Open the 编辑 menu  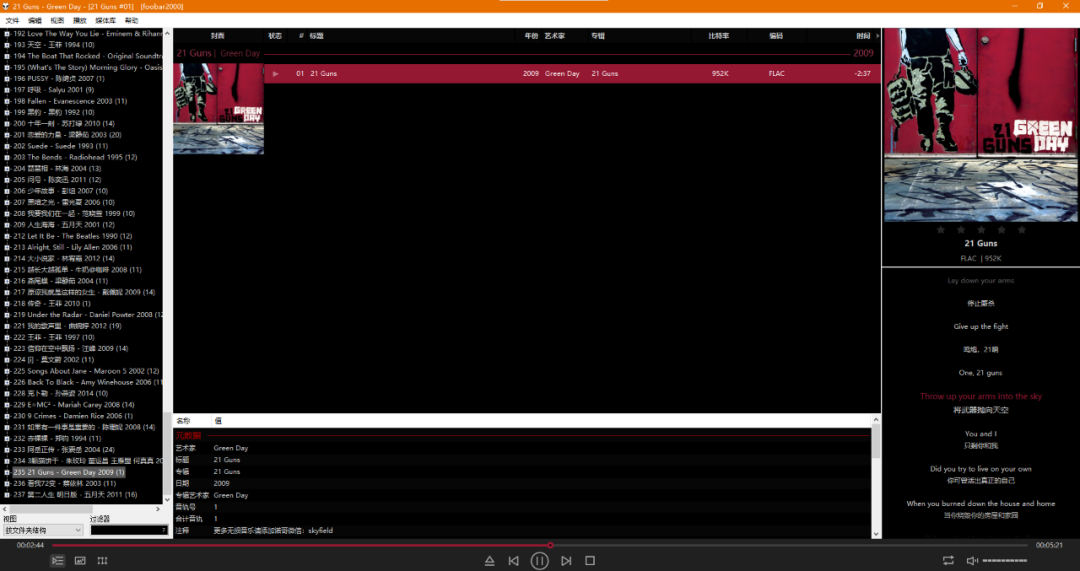[34, 21]
